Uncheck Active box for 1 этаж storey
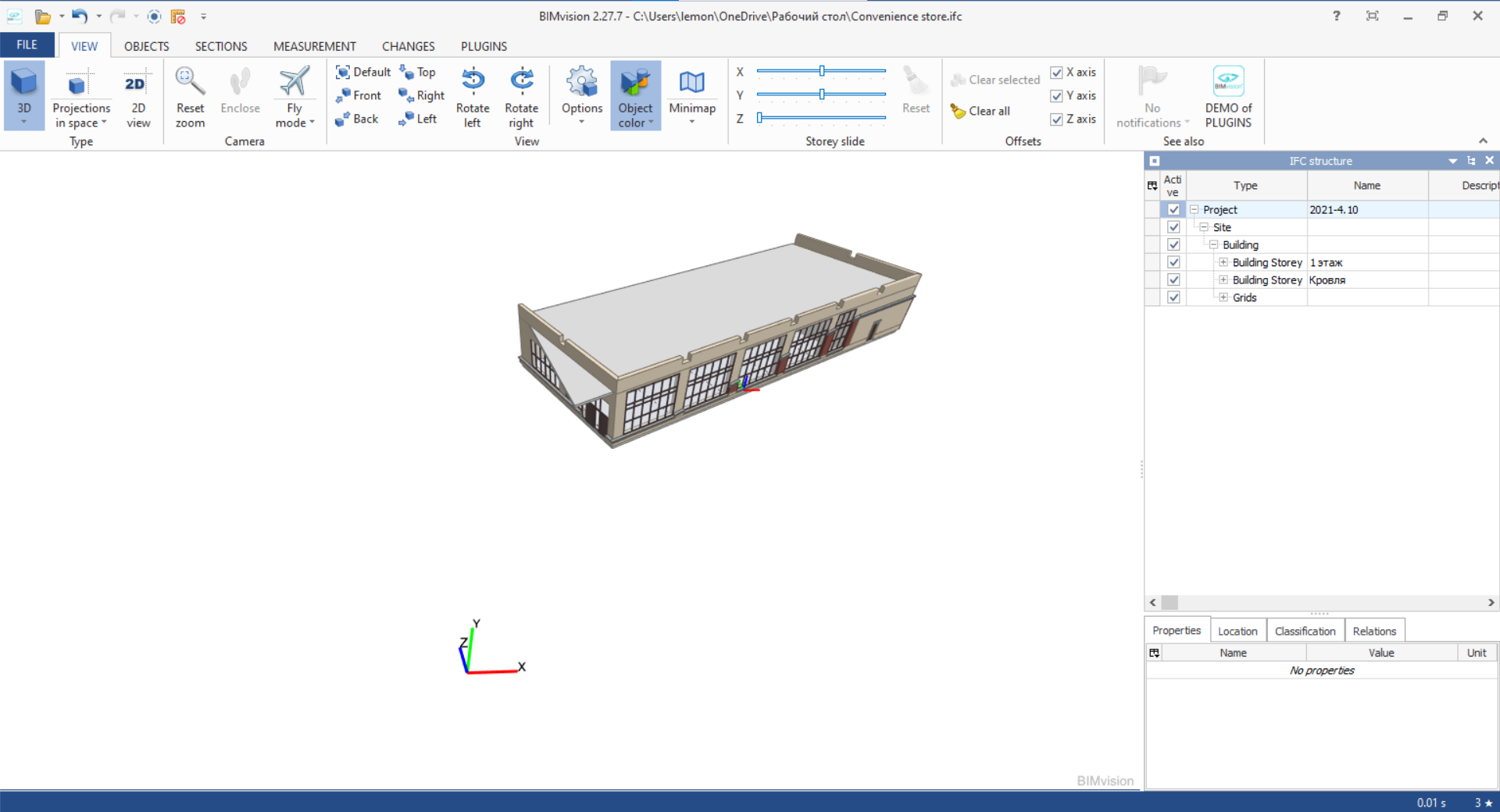Screen dimensions: 1500x812 point(1173,262)
